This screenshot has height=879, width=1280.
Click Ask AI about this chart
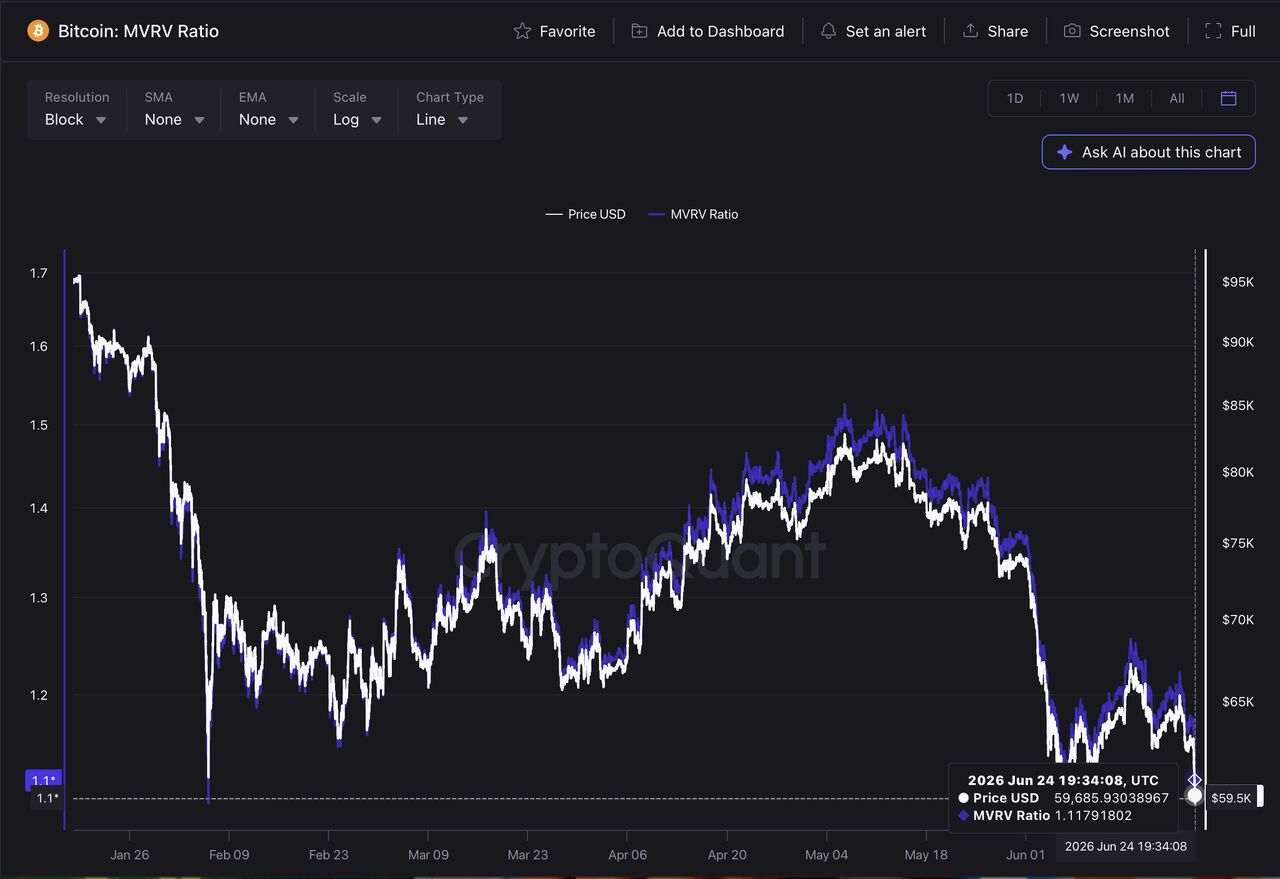coord(1148,152)
